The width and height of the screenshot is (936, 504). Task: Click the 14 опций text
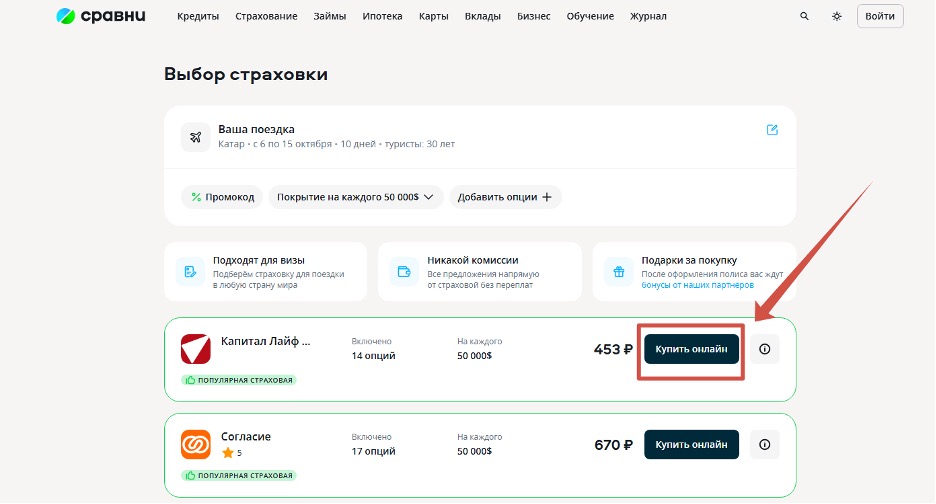tap(373, 356)
